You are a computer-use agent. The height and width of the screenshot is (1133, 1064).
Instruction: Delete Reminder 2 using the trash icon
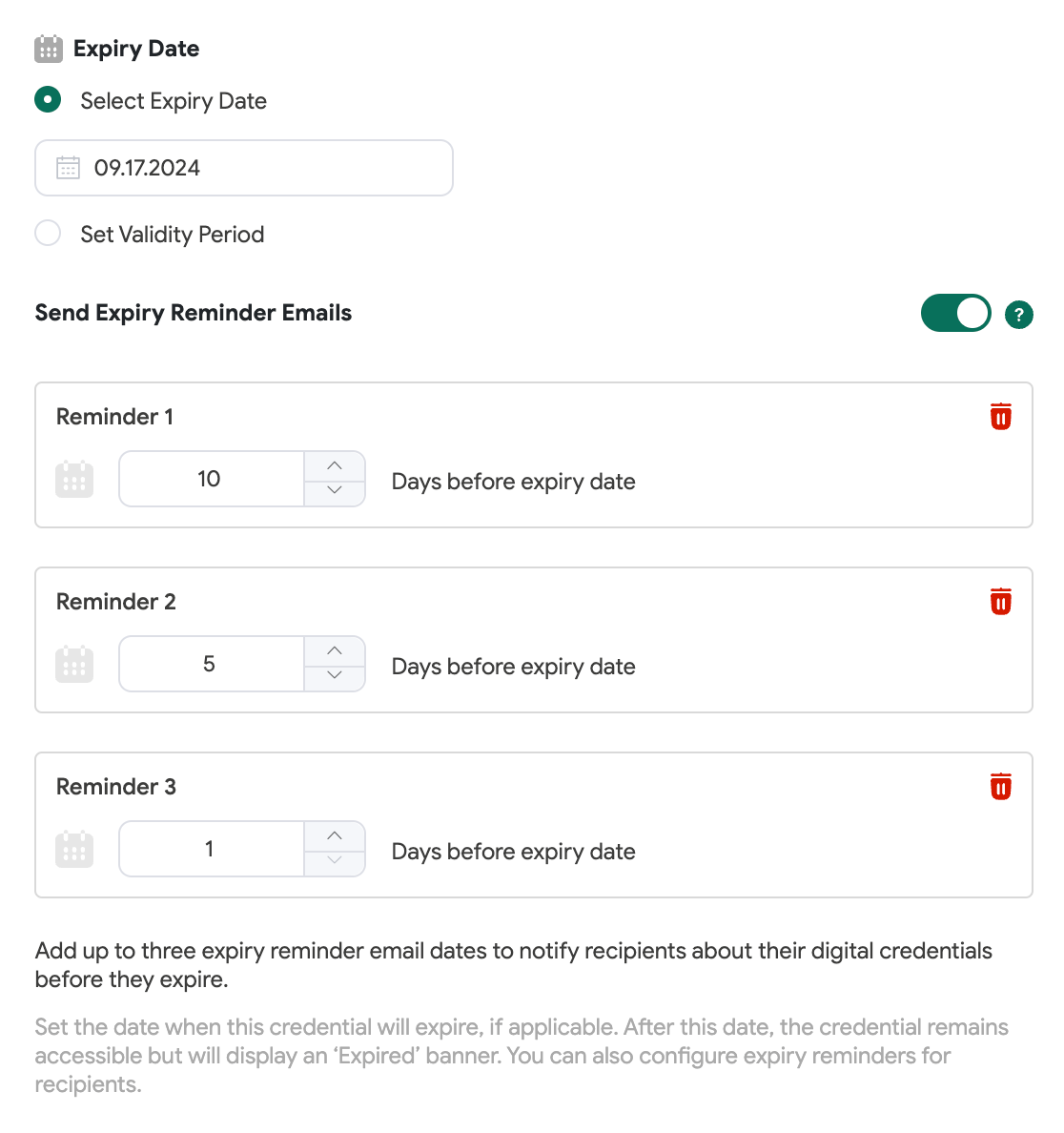tap(1000, 602)
